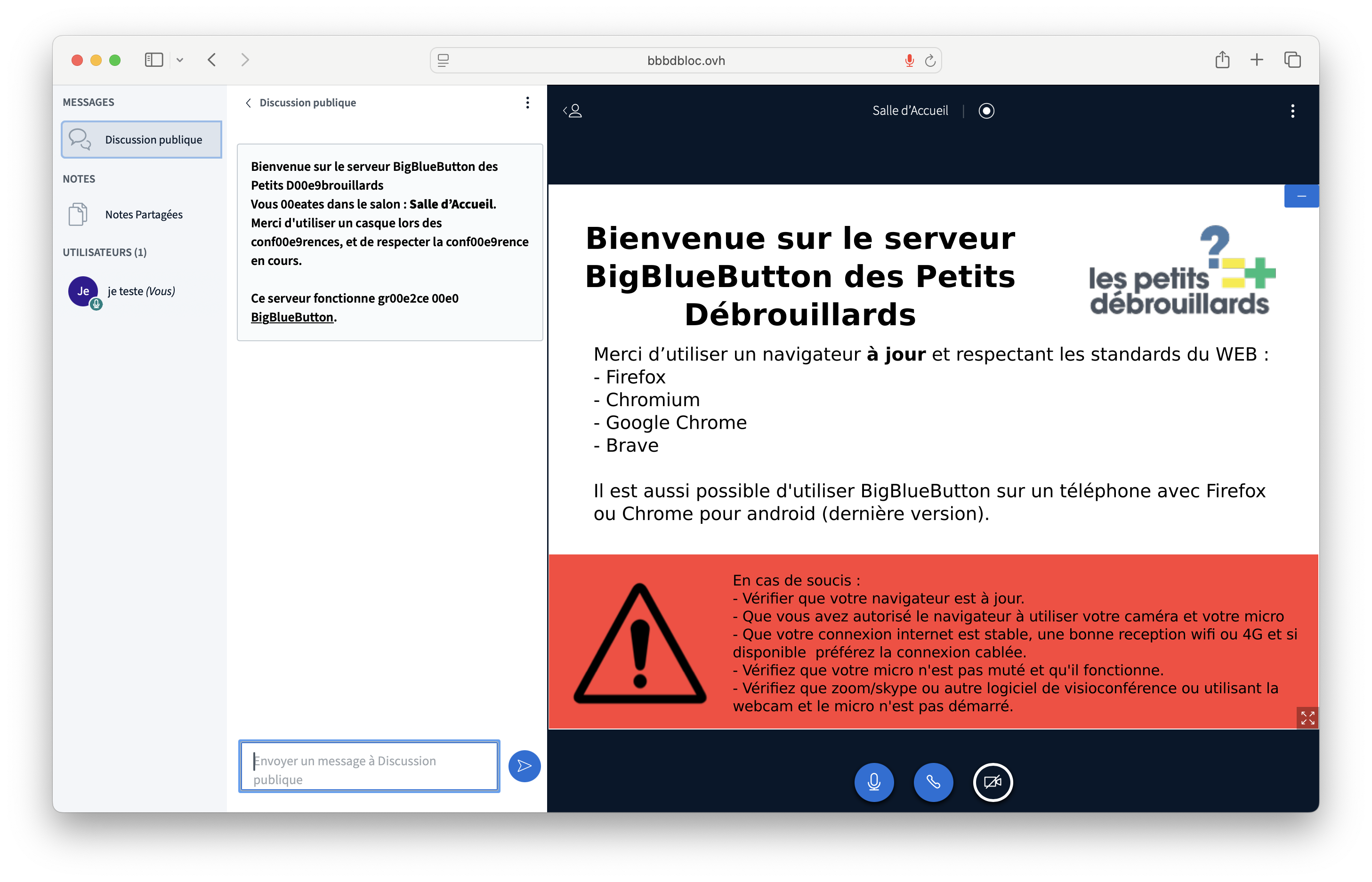Minimize the presentation with blue button
1372x882 pixels.
[1301, 196]
